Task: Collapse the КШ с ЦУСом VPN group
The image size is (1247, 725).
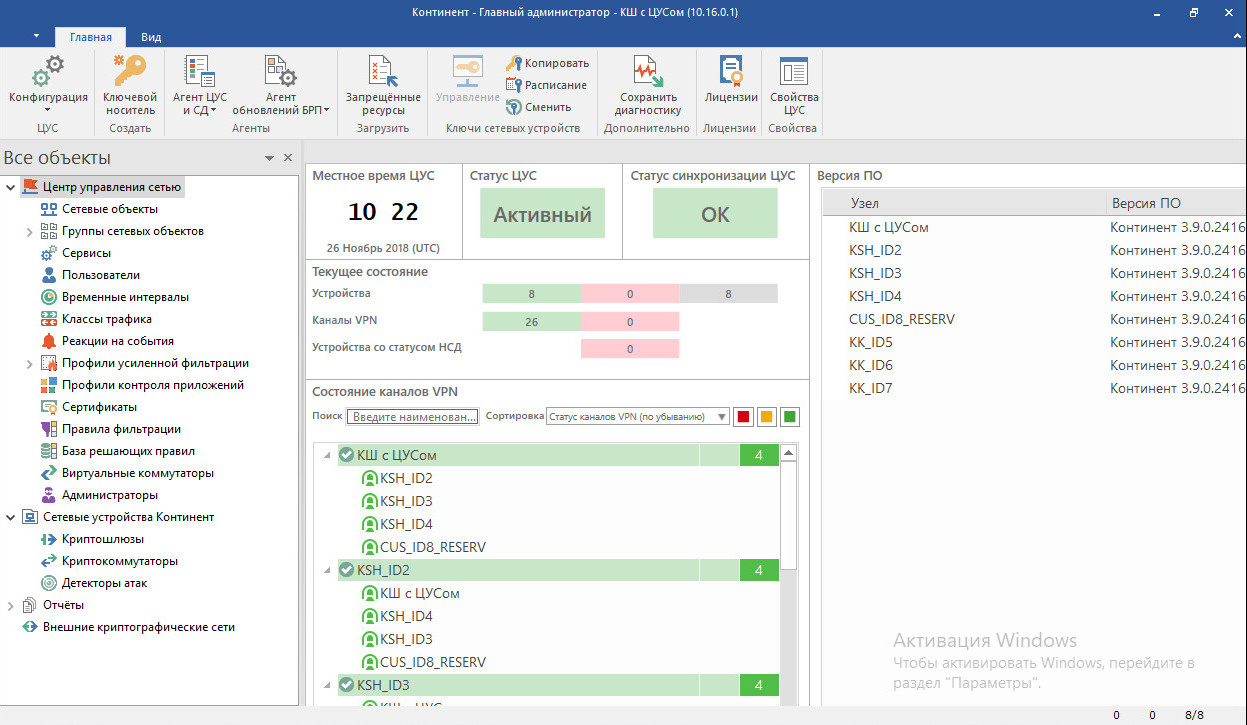Action: 326,455
